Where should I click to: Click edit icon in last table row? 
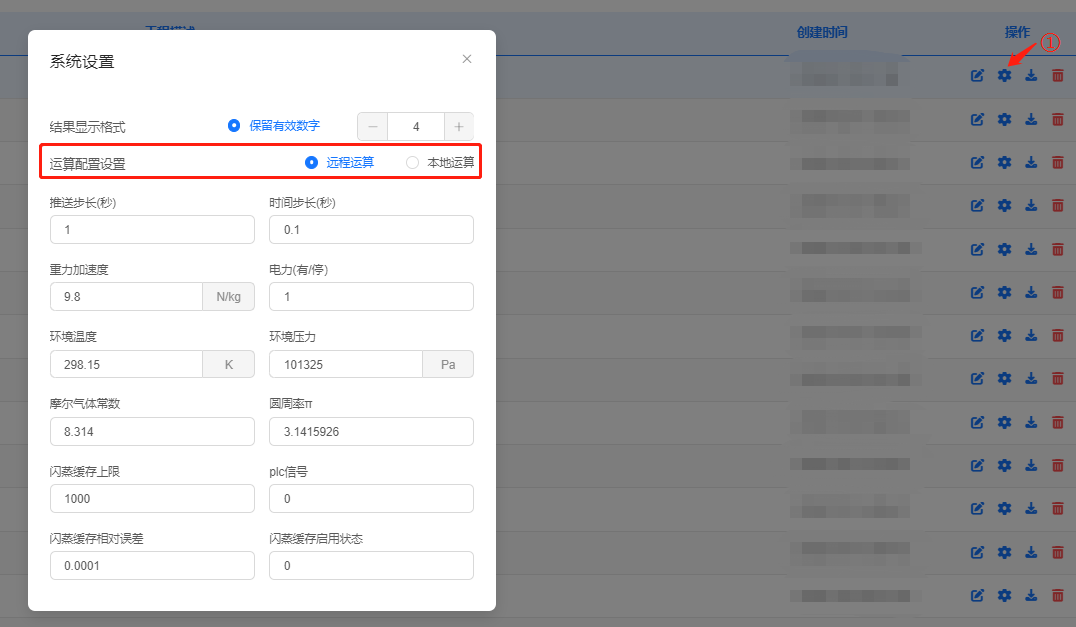pyautogui.click(x=977, y=595)
